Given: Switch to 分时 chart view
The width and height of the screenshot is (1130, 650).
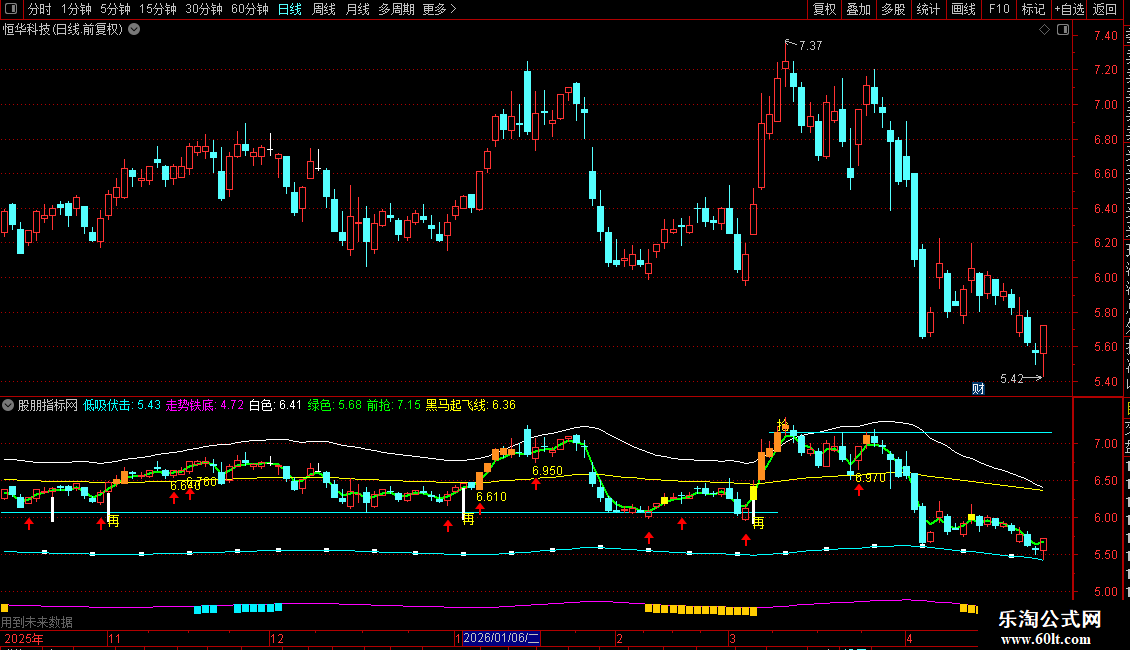Looking at the screenshot, I should (40, 9).
